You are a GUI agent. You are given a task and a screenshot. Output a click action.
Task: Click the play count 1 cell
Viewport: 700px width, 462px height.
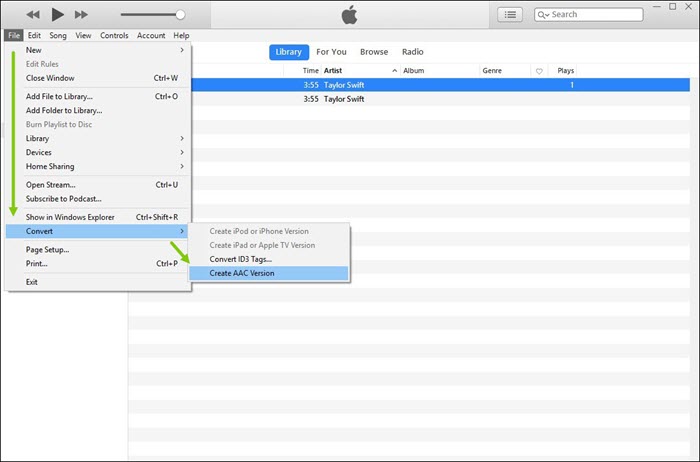[x=571, y=85]
